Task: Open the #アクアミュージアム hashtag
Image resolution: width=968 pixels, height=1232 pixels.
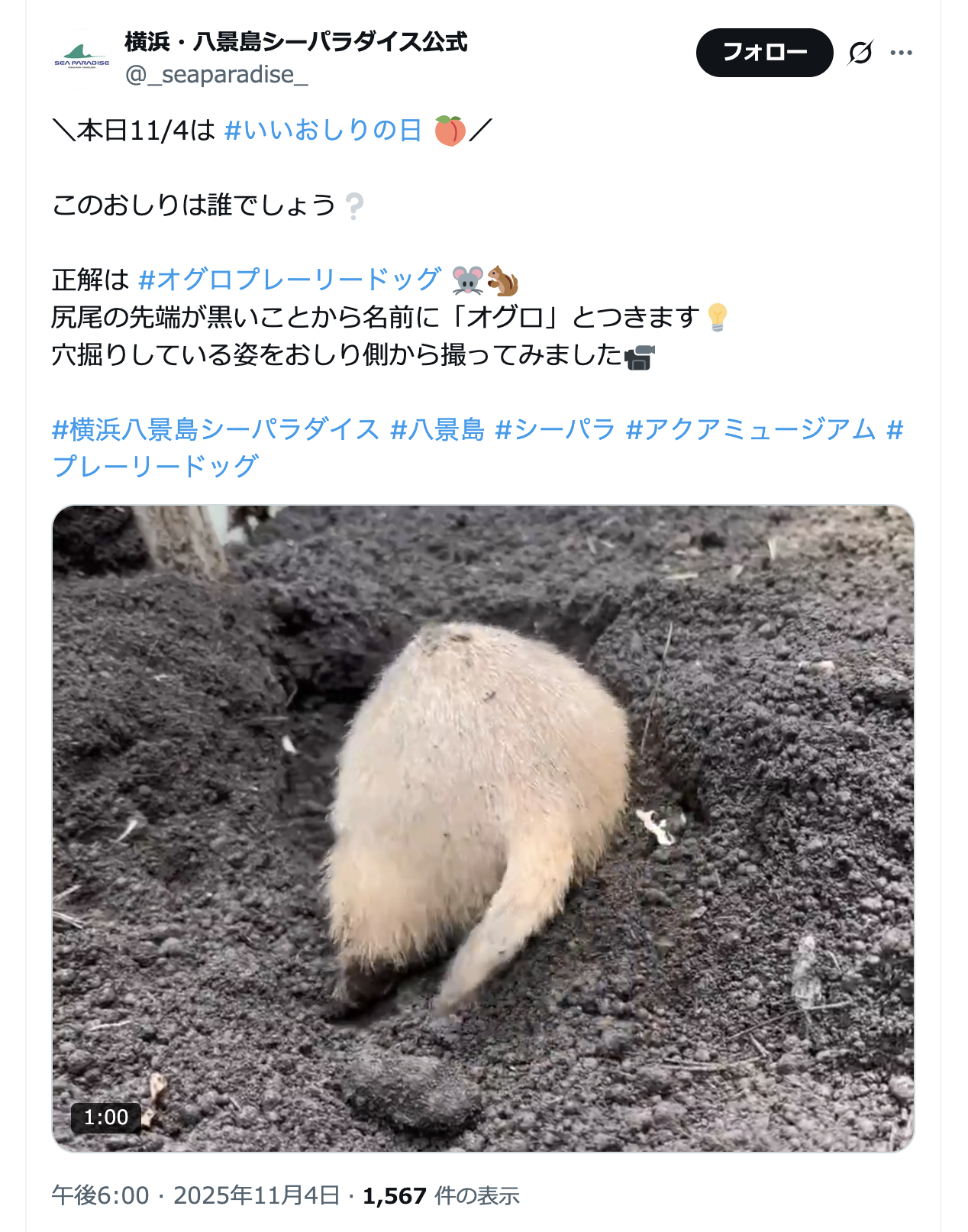Action: point(751,429)
